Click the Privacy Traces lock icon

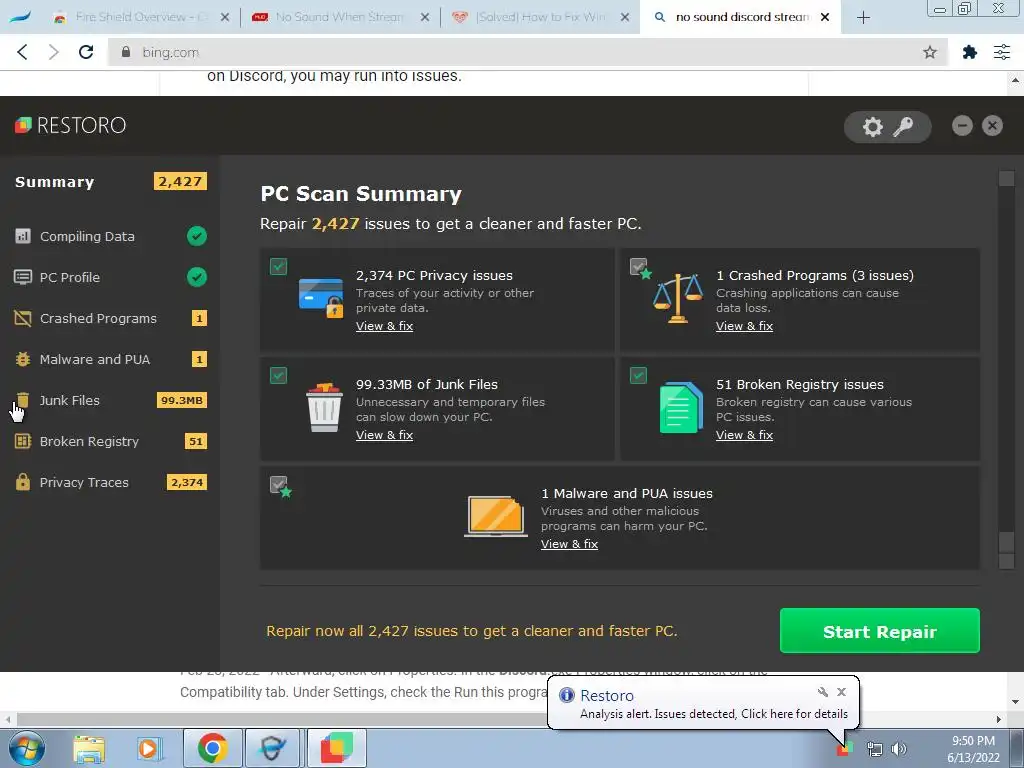pos(23,482)
